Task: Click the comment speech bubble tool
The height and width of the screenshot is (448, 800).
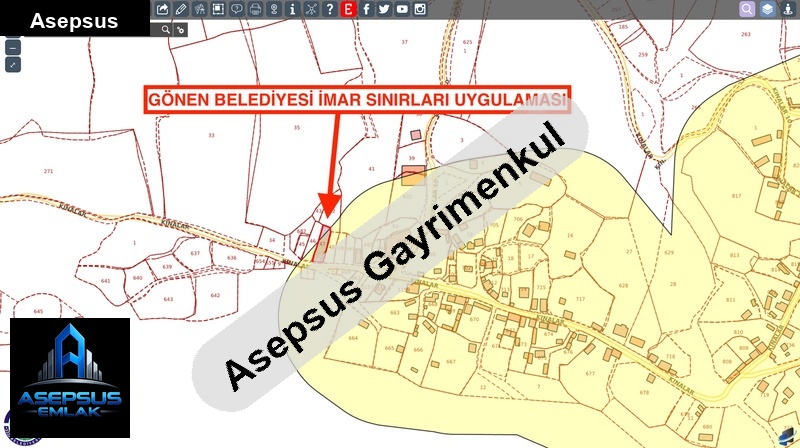Action: pyautogui.click(x=236, y=9)
